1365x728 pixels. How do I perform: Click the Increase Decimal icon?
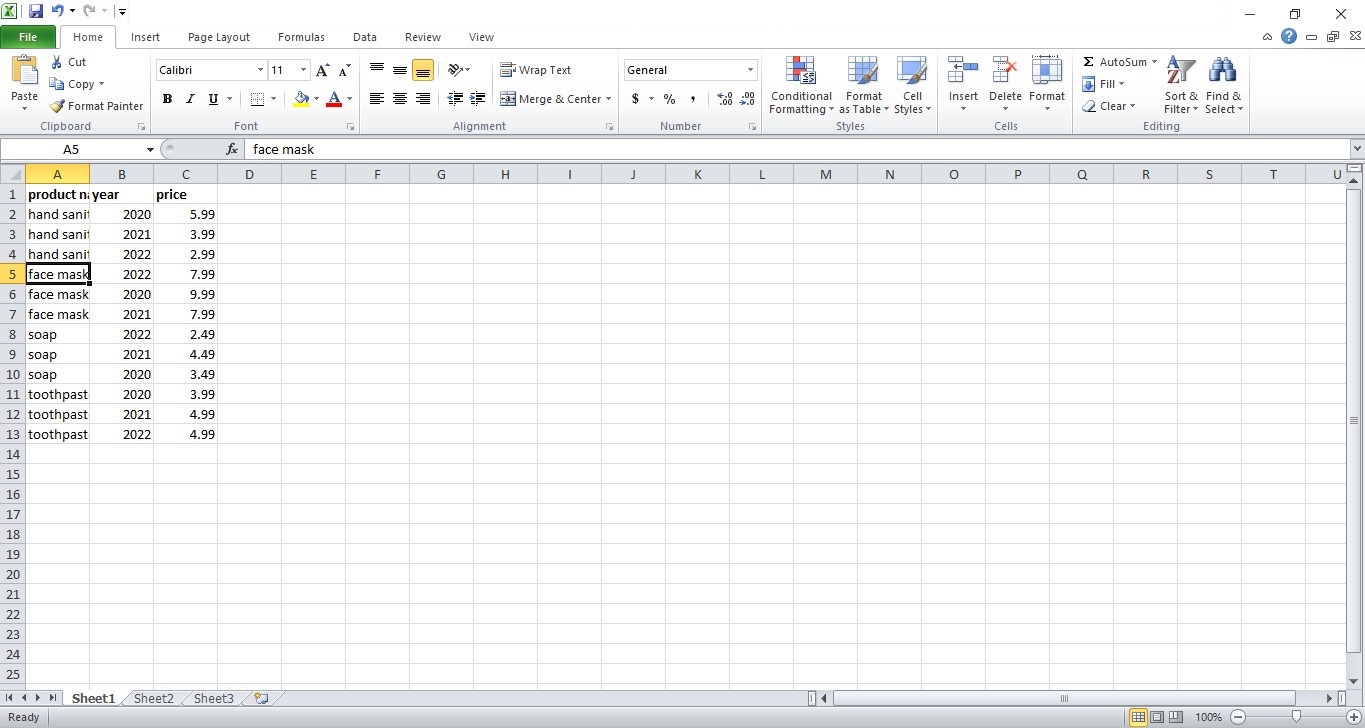(x=725, y=99)
